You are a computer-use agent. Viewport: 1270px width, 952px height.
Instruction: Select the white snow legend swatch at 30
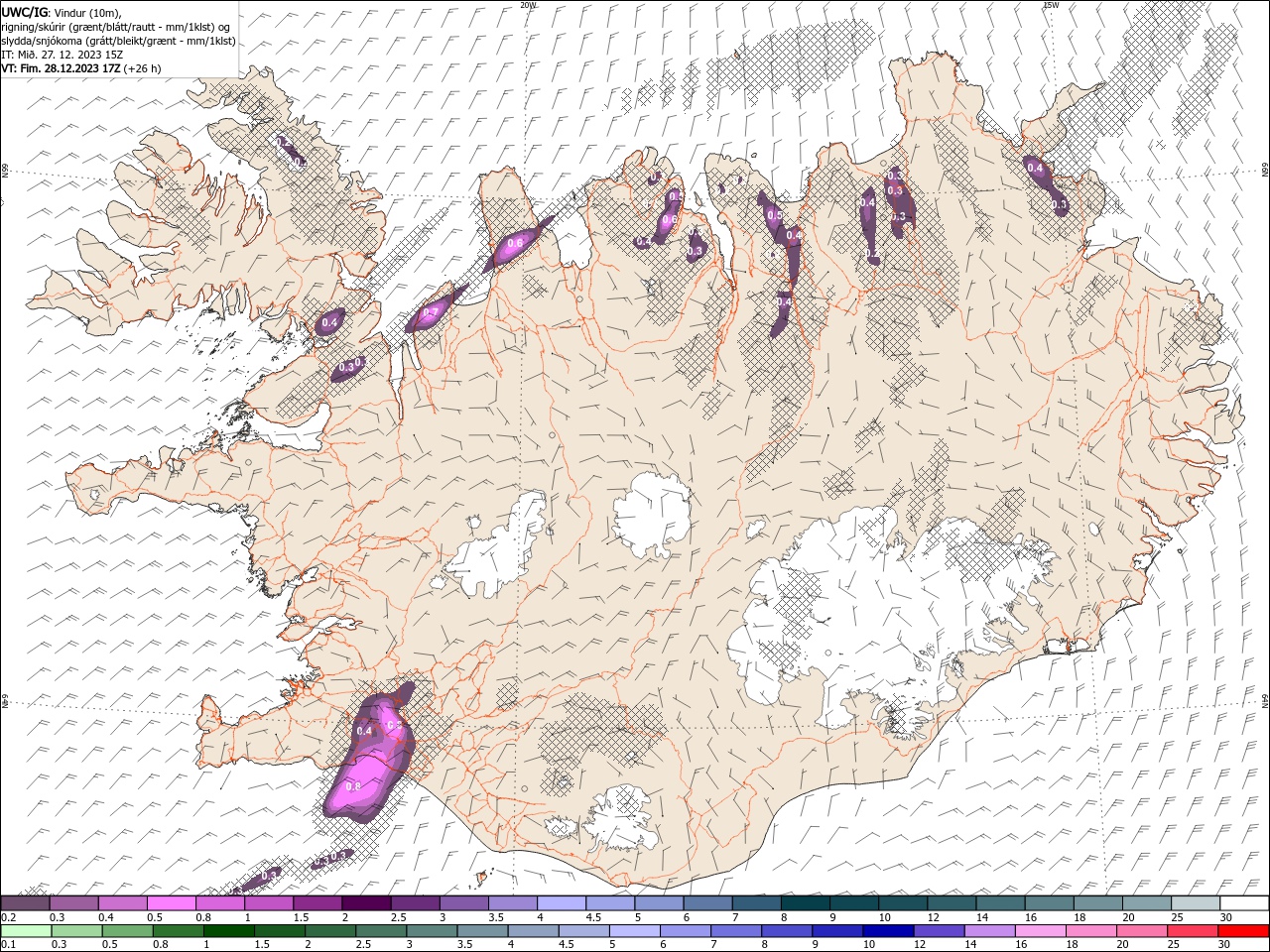click(x=1243, y=903)
